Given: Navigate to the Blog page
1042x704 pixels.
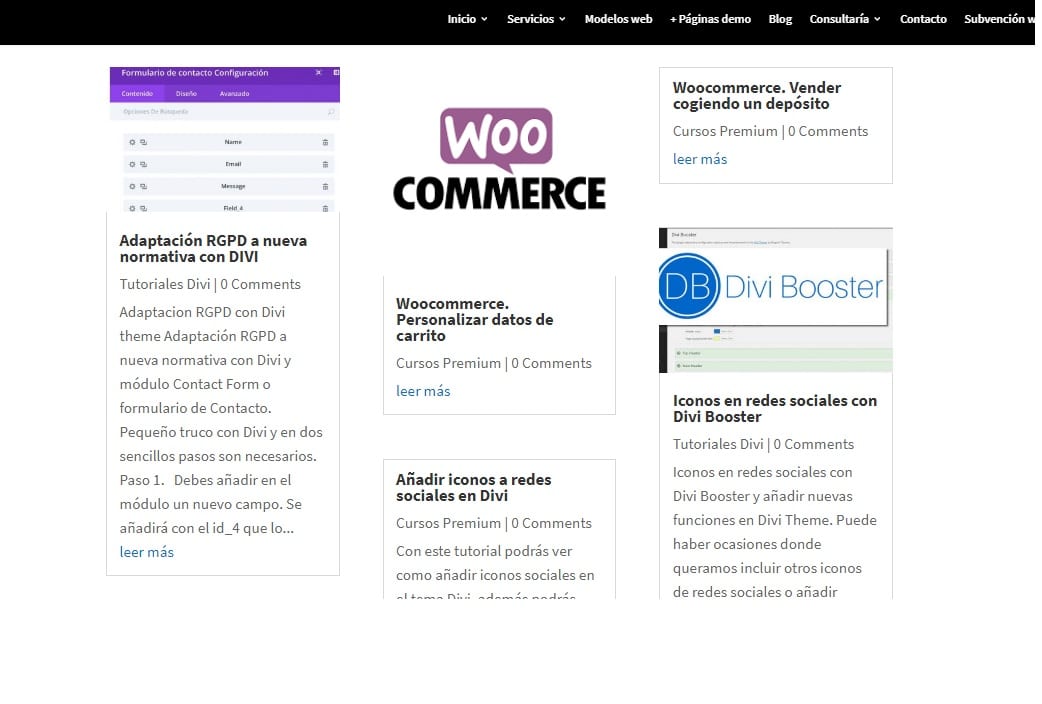Looking at the screenshot, I should 780,19.
